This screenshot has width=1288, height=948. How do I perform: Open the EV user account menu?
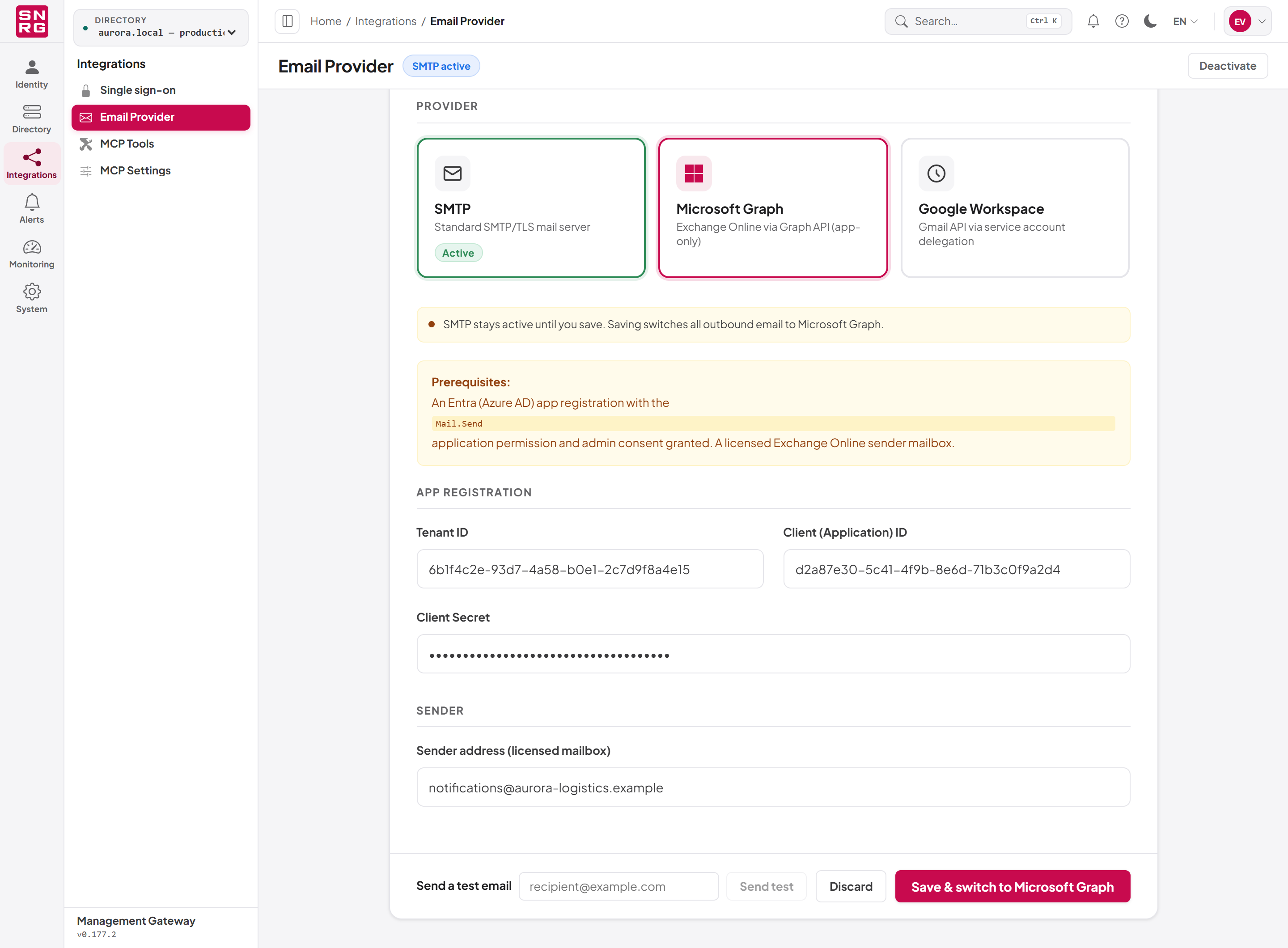pyautogui.click(x=1247, y=21)
